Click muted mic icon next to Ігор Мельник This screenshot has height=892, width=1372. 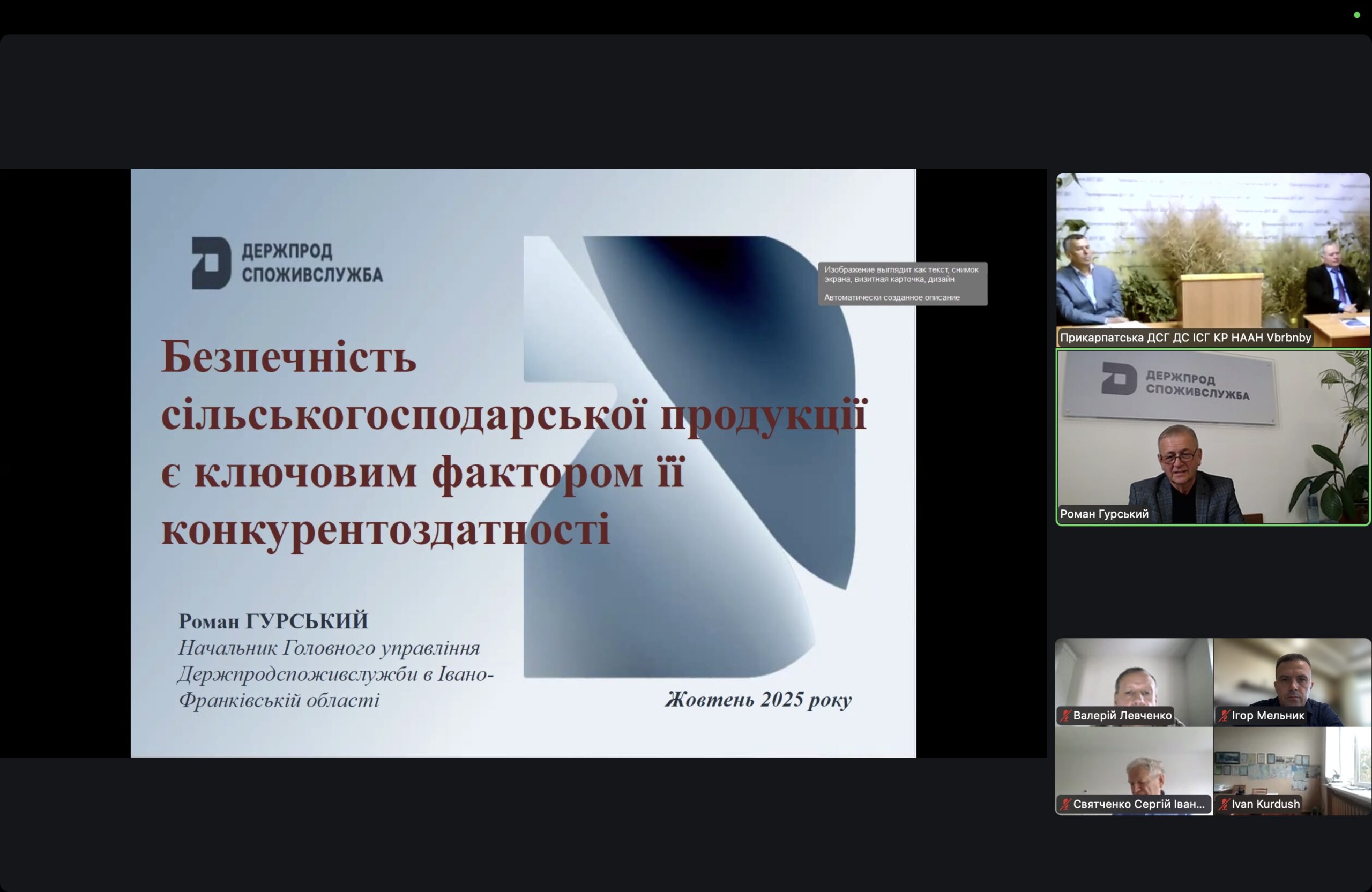tap(1224, 716)
